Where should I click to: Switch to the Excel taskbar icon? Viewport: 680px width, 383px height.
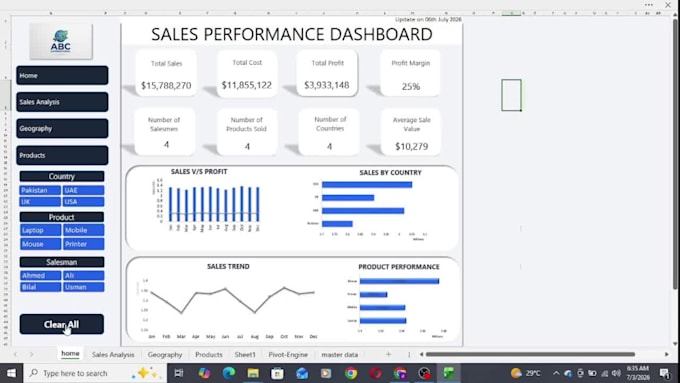pyautogui.click(x=449, y=373)
